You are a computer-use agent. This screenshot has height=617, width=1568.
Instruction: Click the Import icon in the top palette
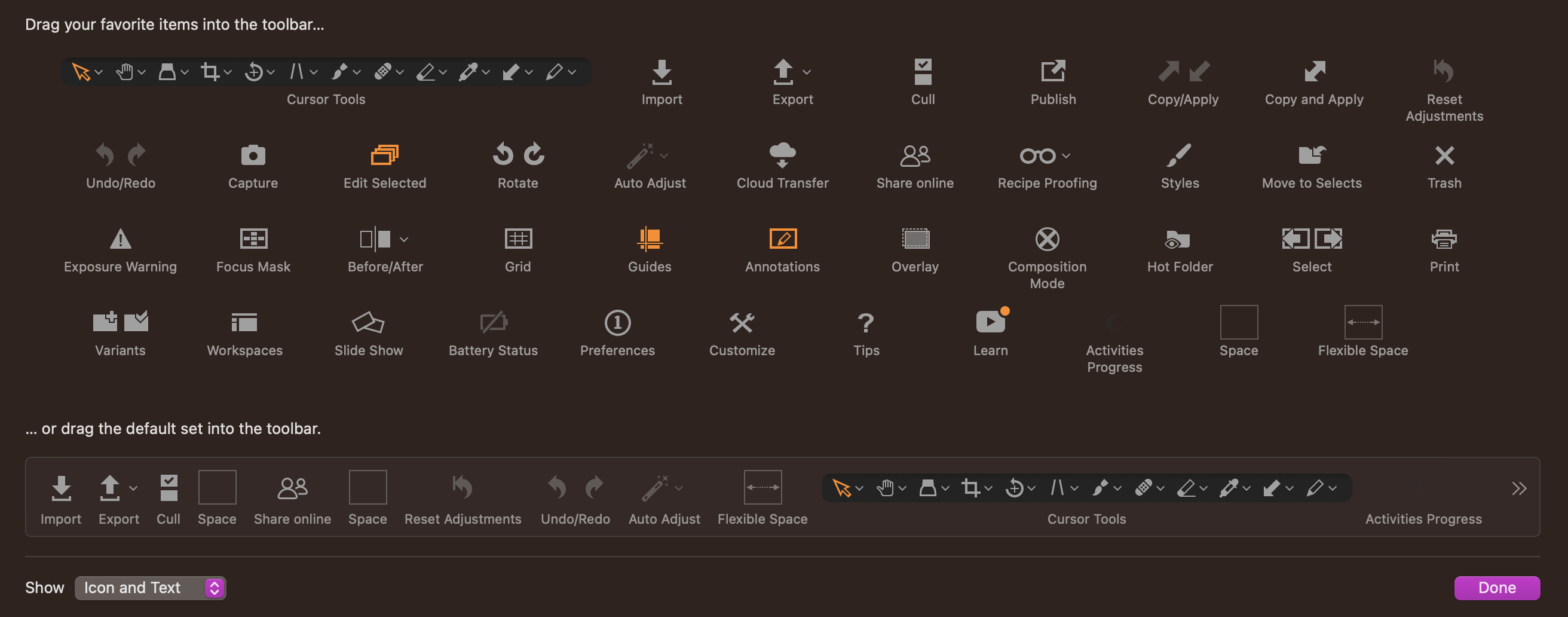click(x=661, y=71)
